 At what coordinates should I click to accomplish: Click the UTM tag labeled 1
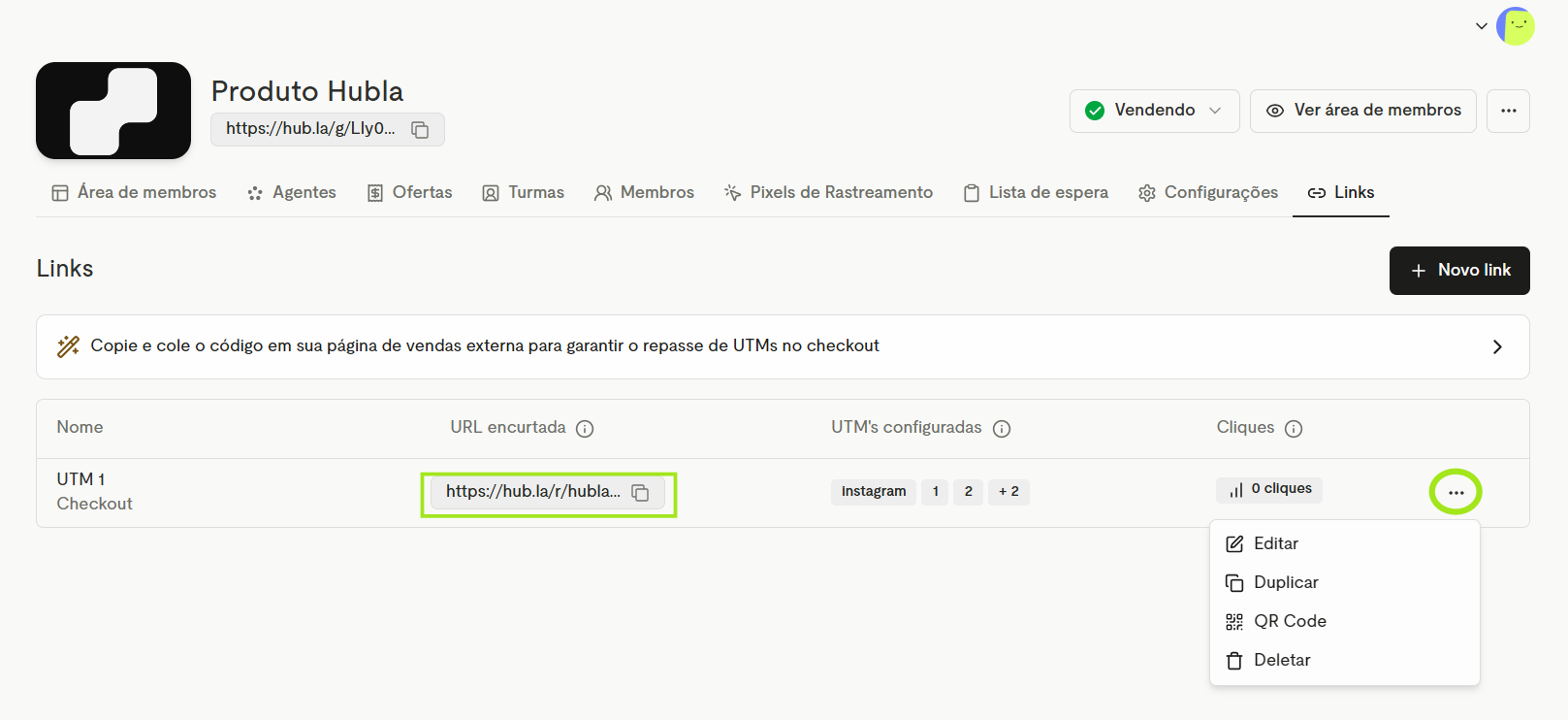pyautogui.click(x=936, y=492)
